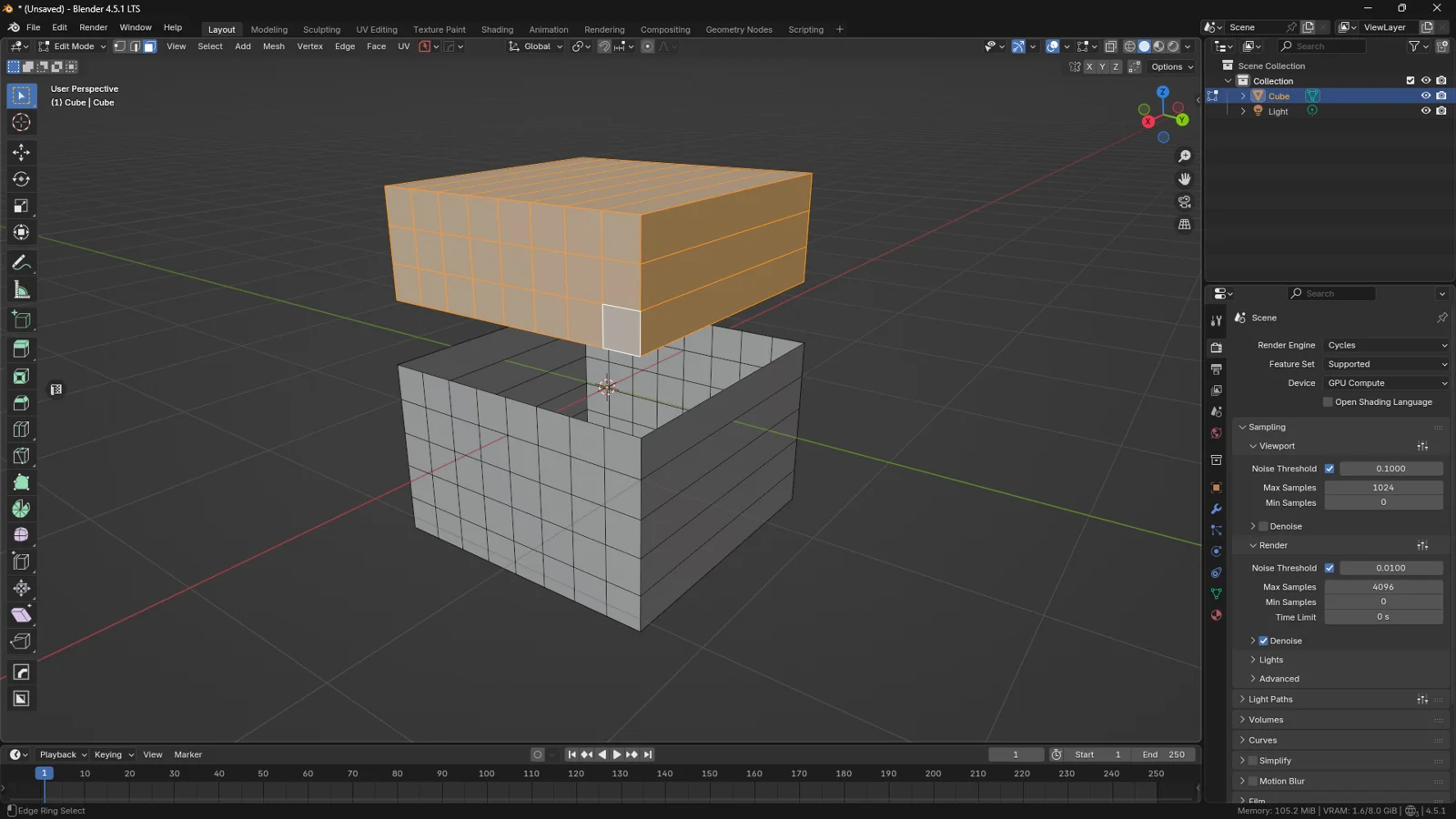Select the Measure tool

(21, 290)
